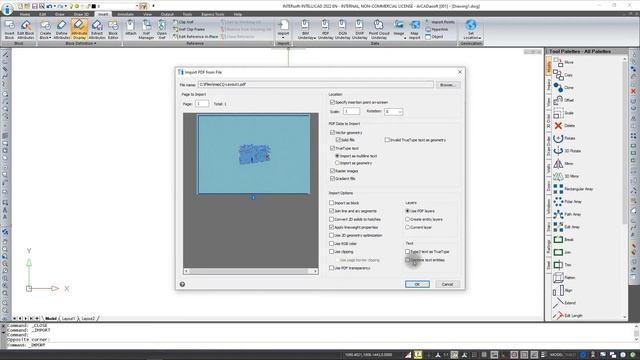Screen dimensions: 640x360
Task: Enable Use PDF transparency
Action: click(331, 268)
